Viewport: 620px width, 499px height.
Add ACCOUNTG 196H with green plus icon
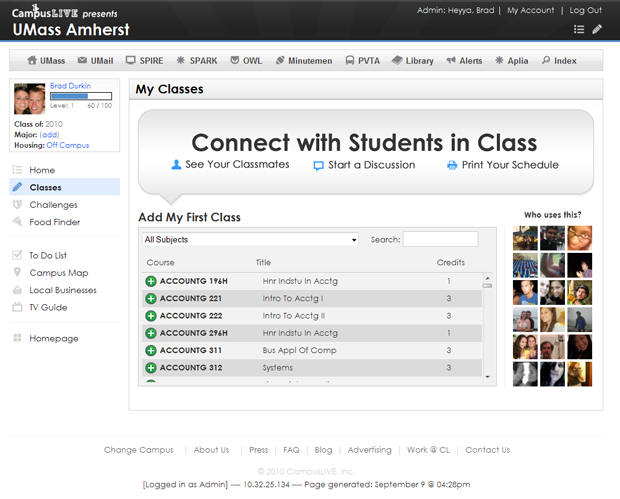(x=151, y=282)
